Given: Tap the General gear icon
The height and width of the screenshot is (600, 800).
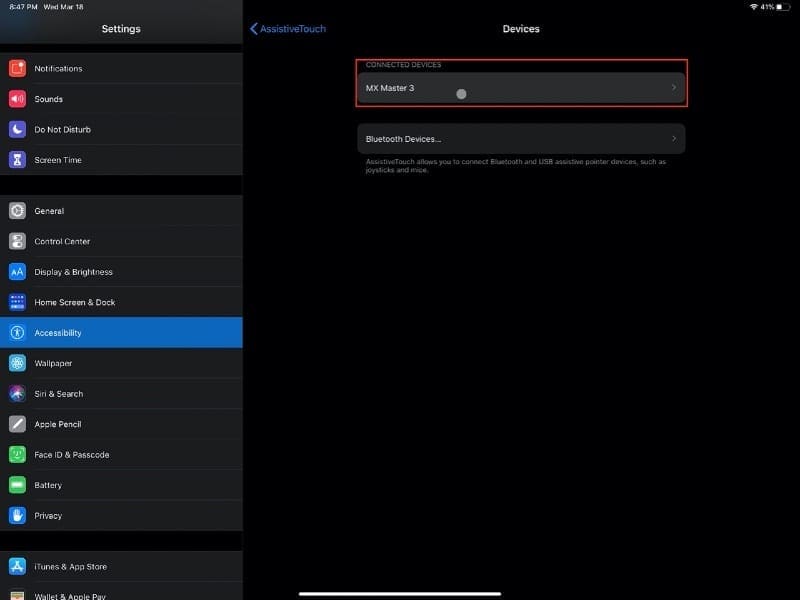Looking at the screenshot, I should 17,211.
